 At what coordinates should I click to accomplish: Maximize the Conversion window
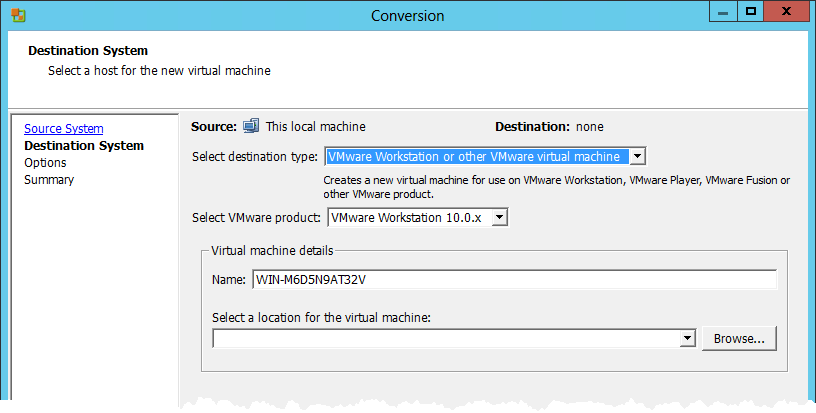(x=750, y=12)
